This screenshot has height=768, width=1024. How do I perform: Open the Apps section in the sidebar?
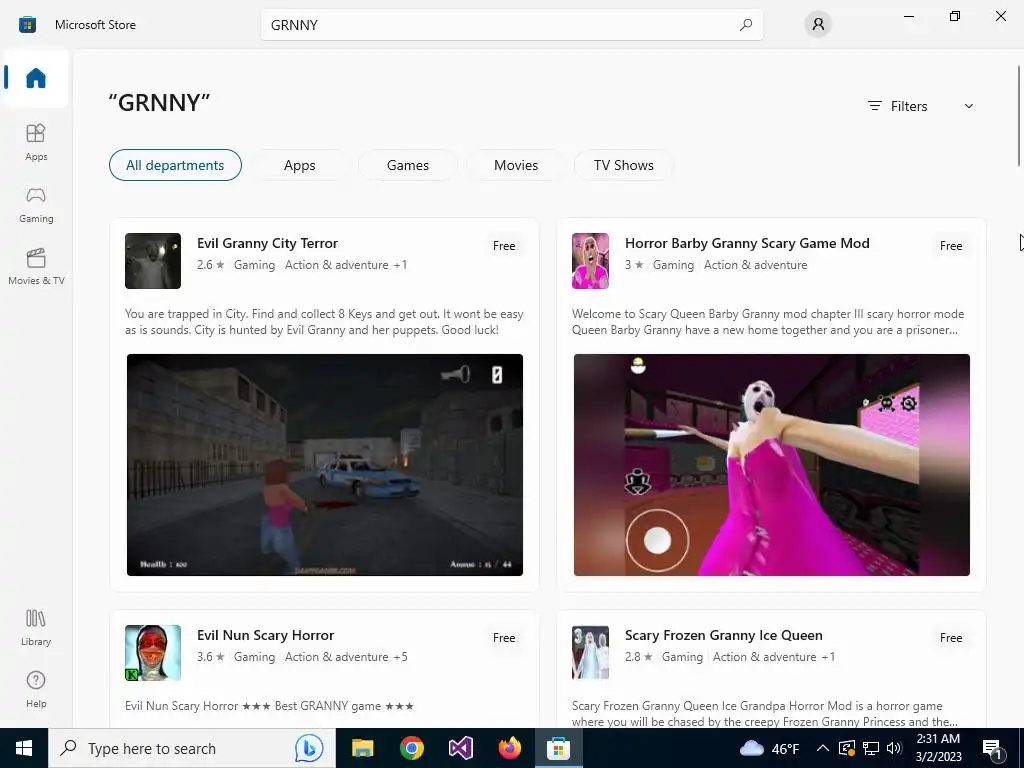36,142
